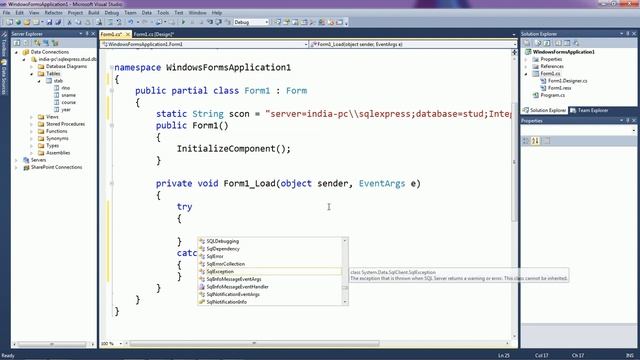Click the Save All toolbar icon
The image size is (640, 360).
(x=58, y=22)
